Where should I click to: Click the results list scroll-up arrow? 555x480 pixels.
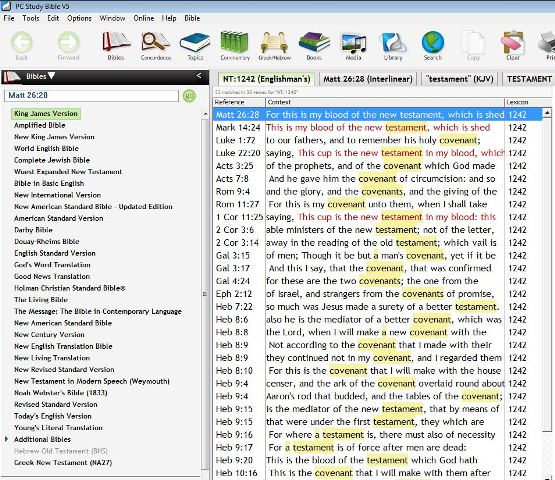[x=547, y=113]
